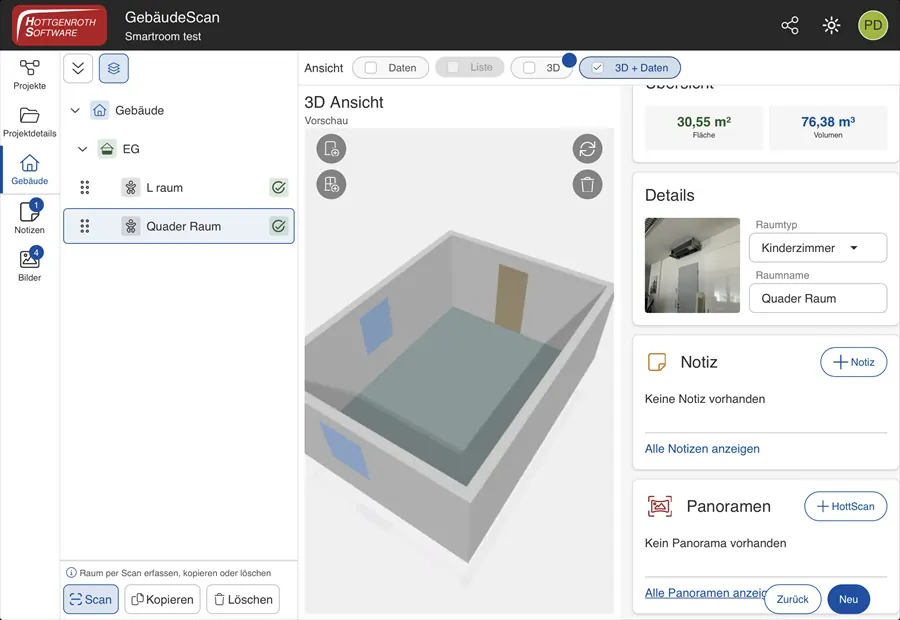900x620 pixels.
Task: Click the blue badge on 3D option
Action: click(569, 60)
